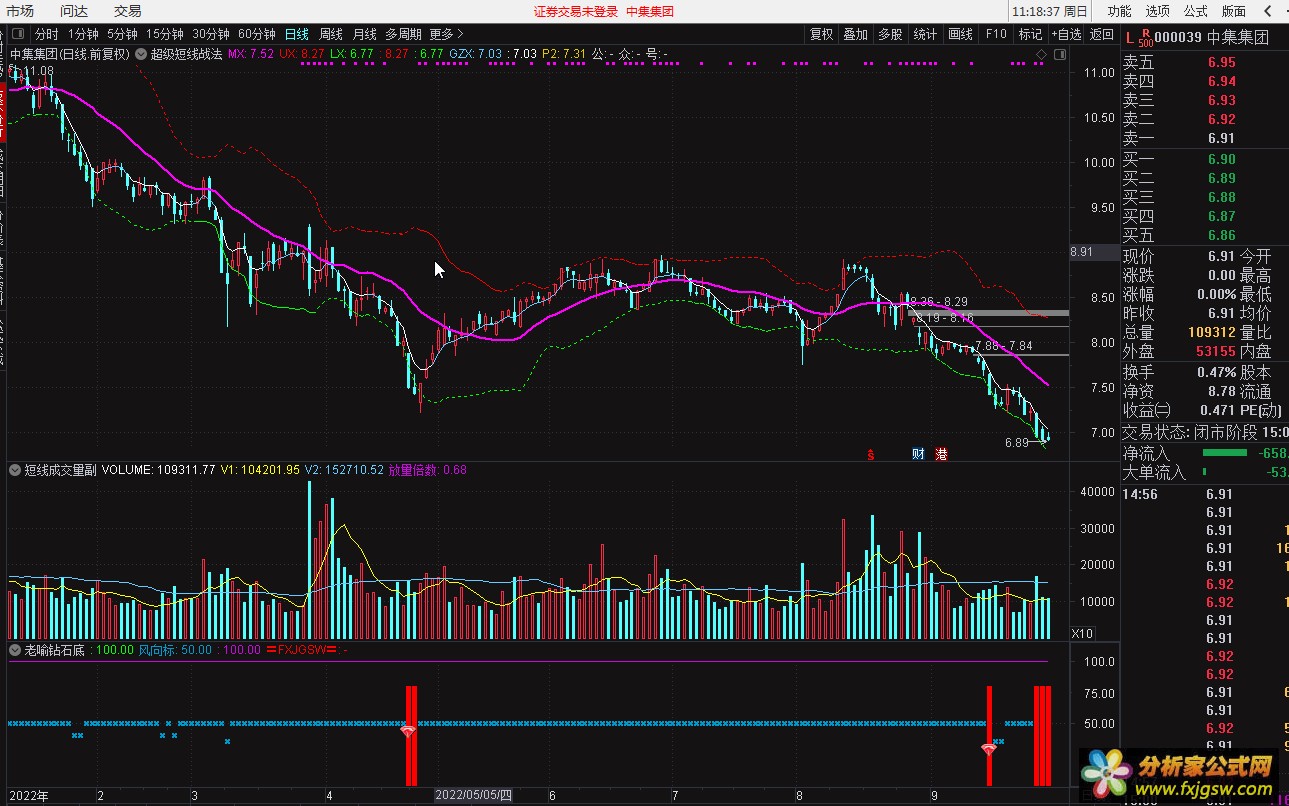Click the 复权 toolbar button
The height and width of the screenshot is (806, 1289).
[x=821, y=34]
